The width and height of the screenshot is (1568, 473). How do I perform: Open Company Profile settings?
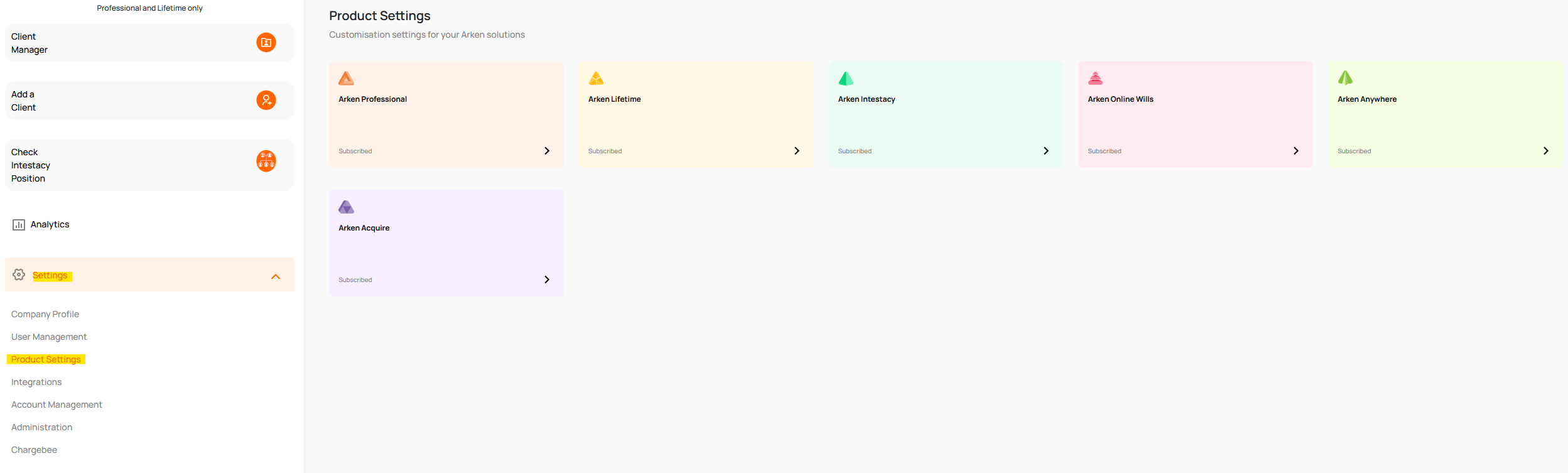(x=45, y=314)
